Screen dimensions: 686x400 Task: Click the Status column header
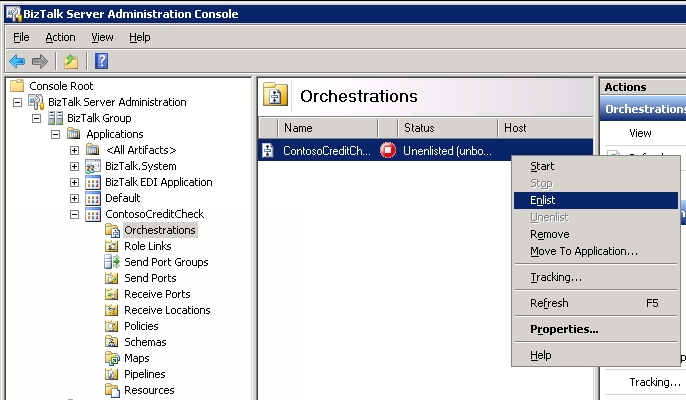pyautogui.click(x=419, y=128)
